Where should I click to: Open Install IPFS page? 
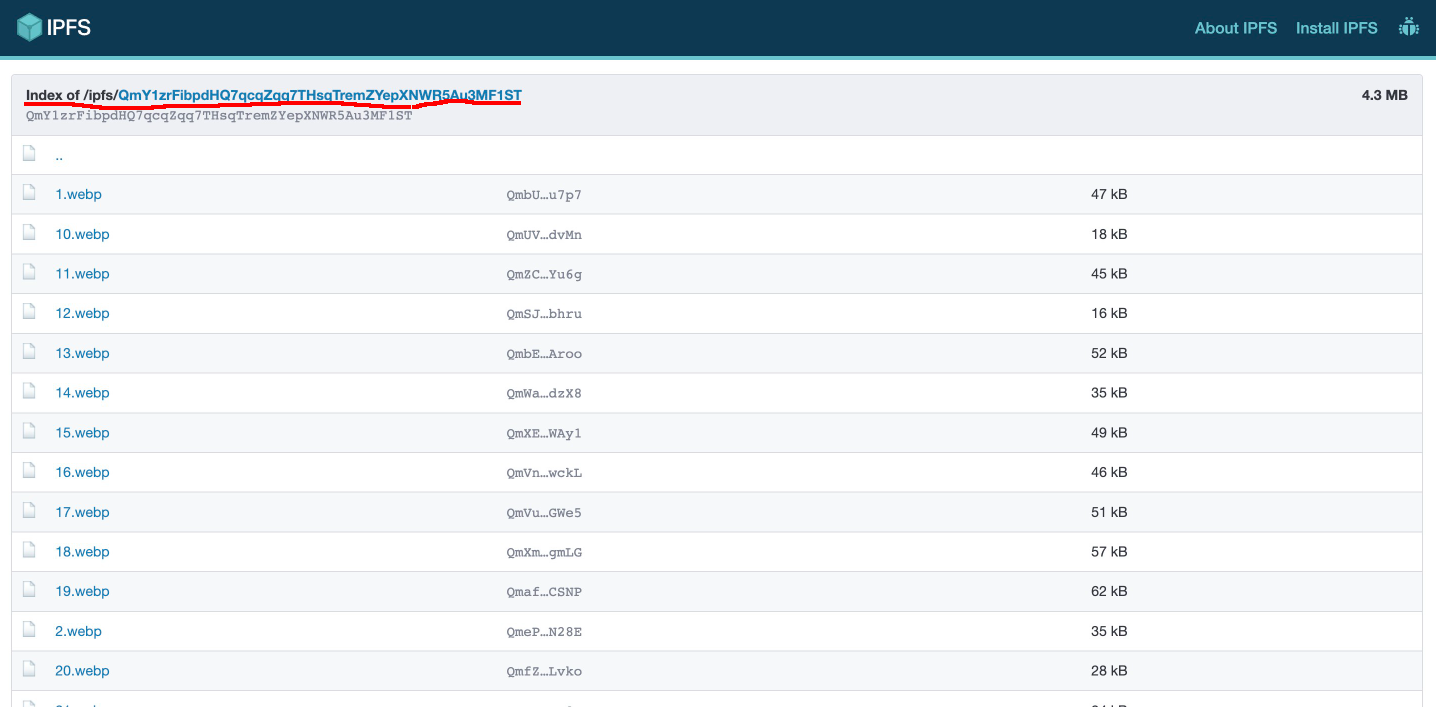1336,28
